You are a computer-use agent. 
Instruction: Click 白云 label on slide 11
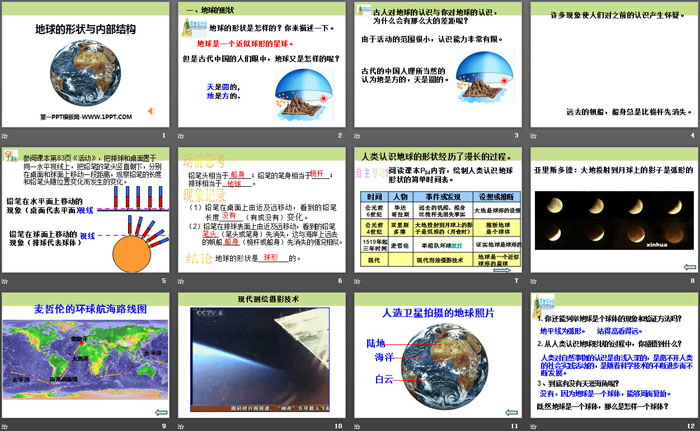click(x=384, y=379)
